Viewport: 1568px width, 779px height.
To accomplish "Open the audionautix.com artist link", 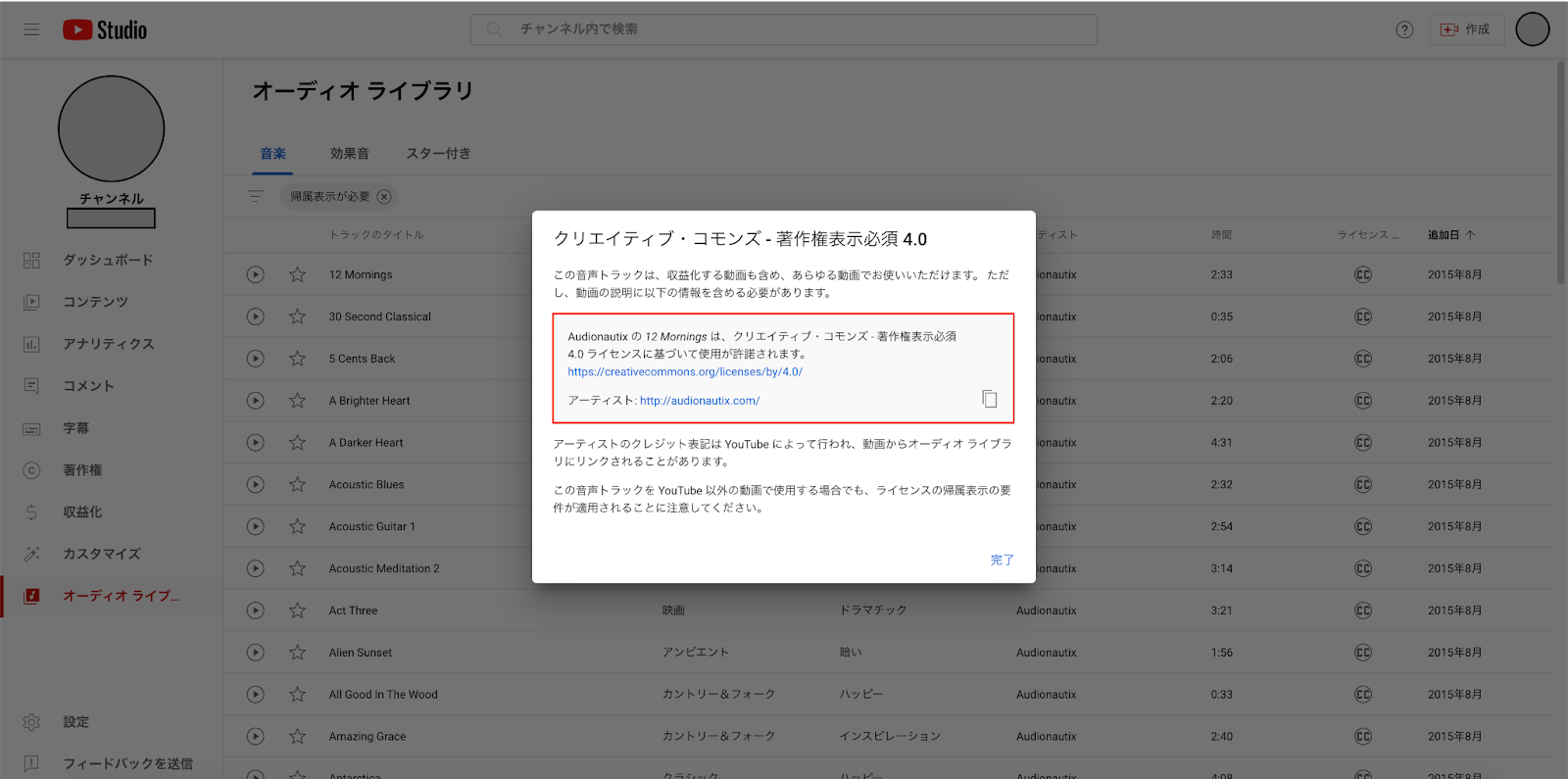I will click(700, 401).
